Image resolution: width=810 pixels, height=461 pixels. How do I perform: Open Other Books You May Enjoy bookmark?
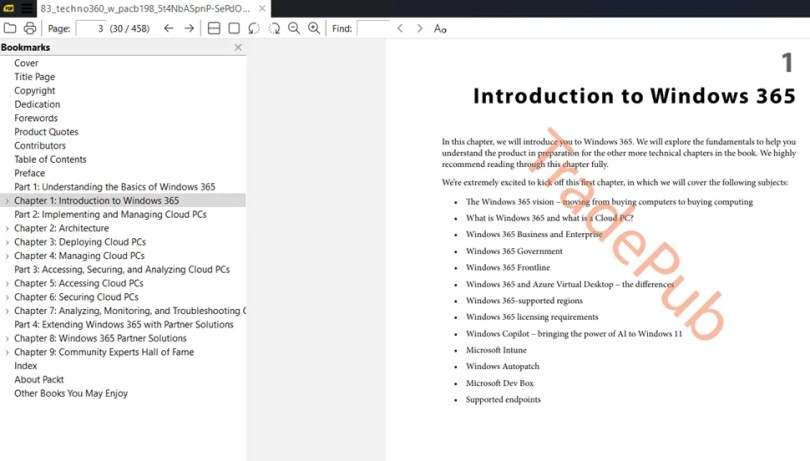[71, 393]
